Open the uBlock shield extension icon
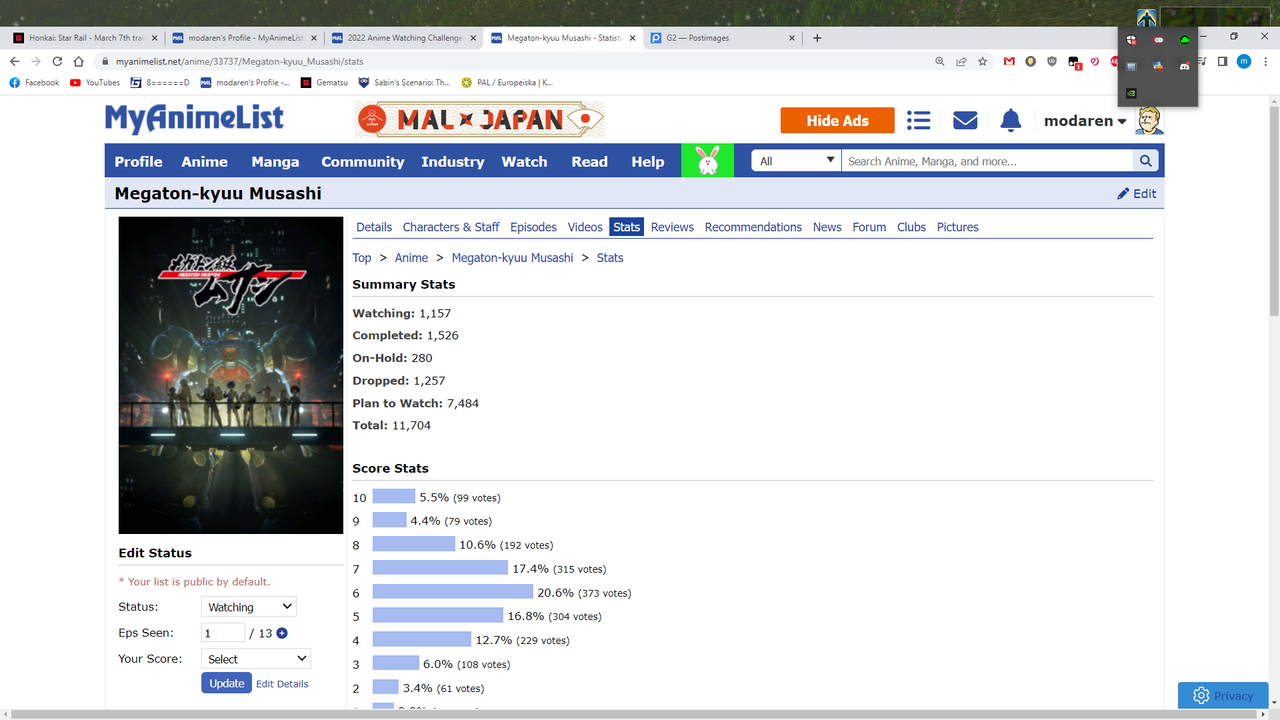 click(1052, 61)
